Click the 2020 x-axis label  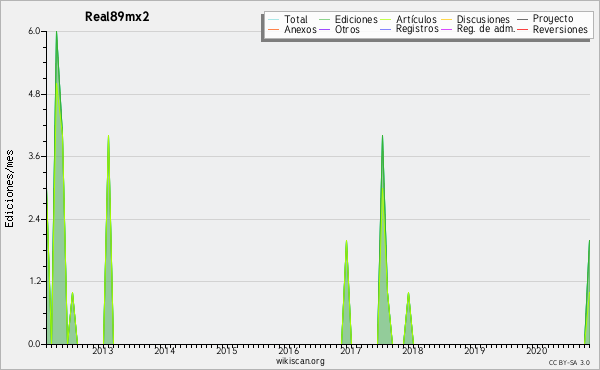coord(536,350)
